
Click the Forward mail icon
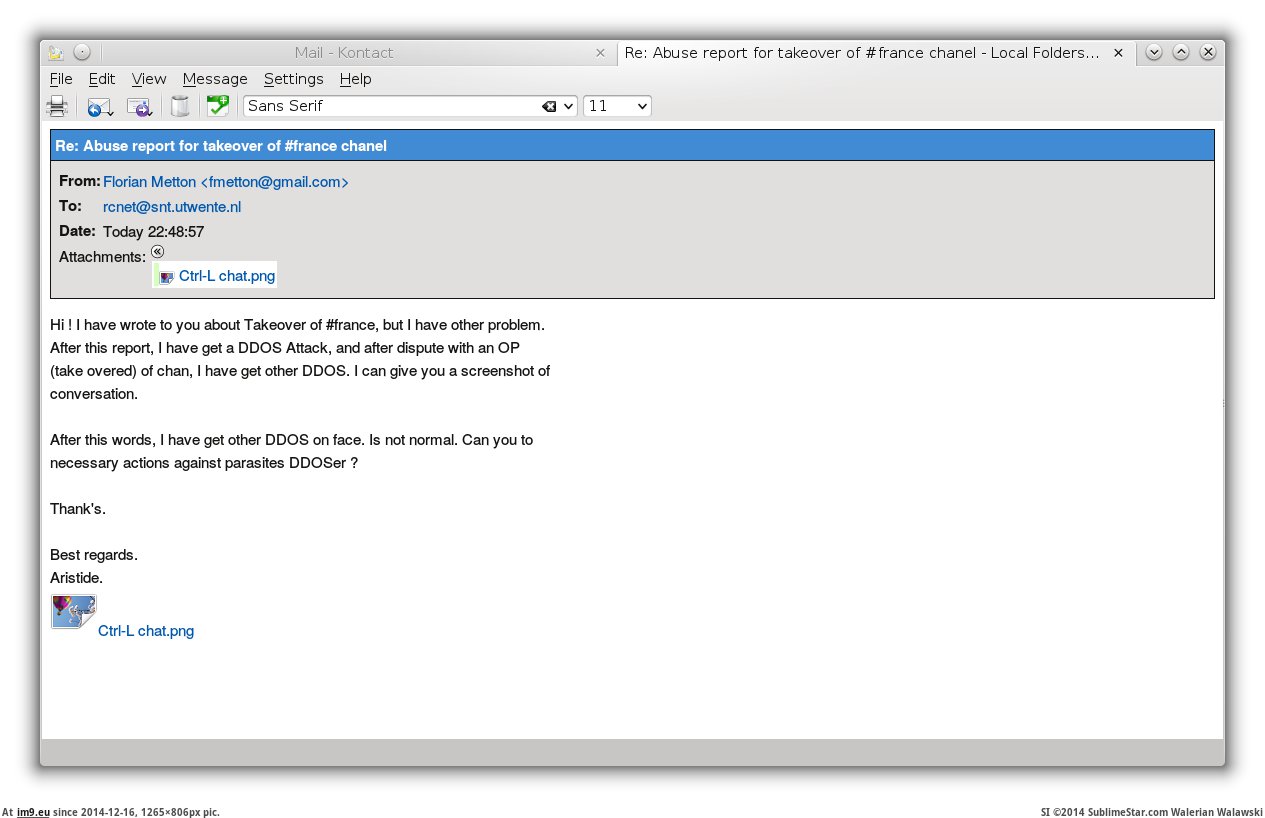(139, 106)
